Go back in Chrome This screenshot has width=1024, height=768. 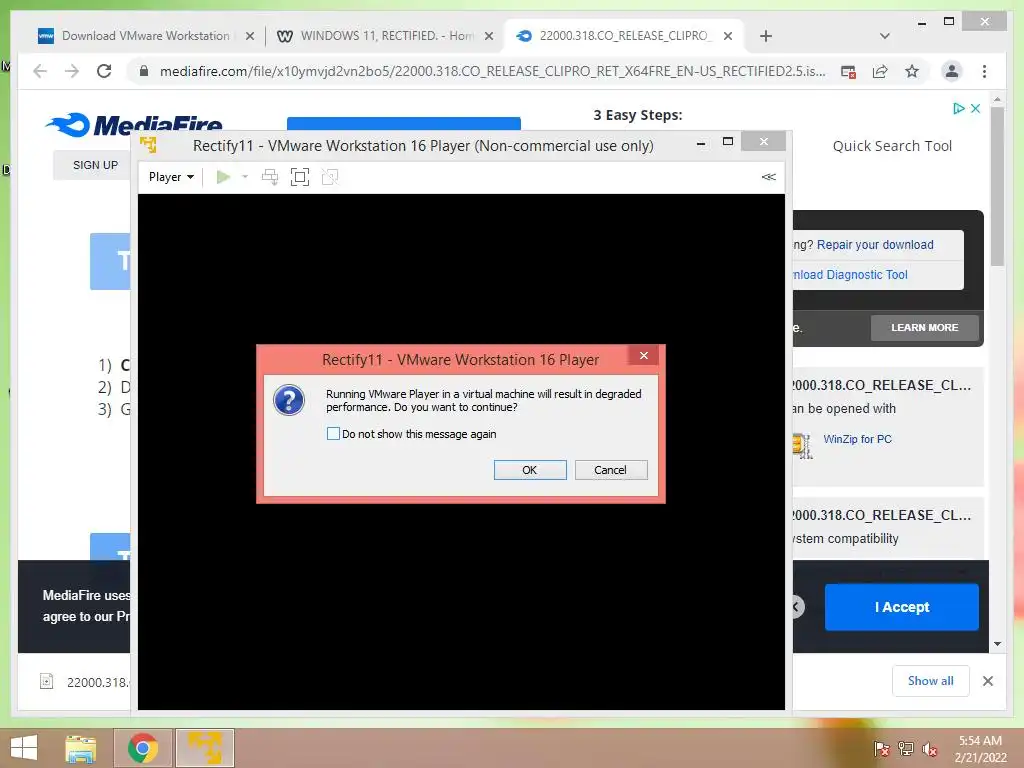tap(40, 71)
